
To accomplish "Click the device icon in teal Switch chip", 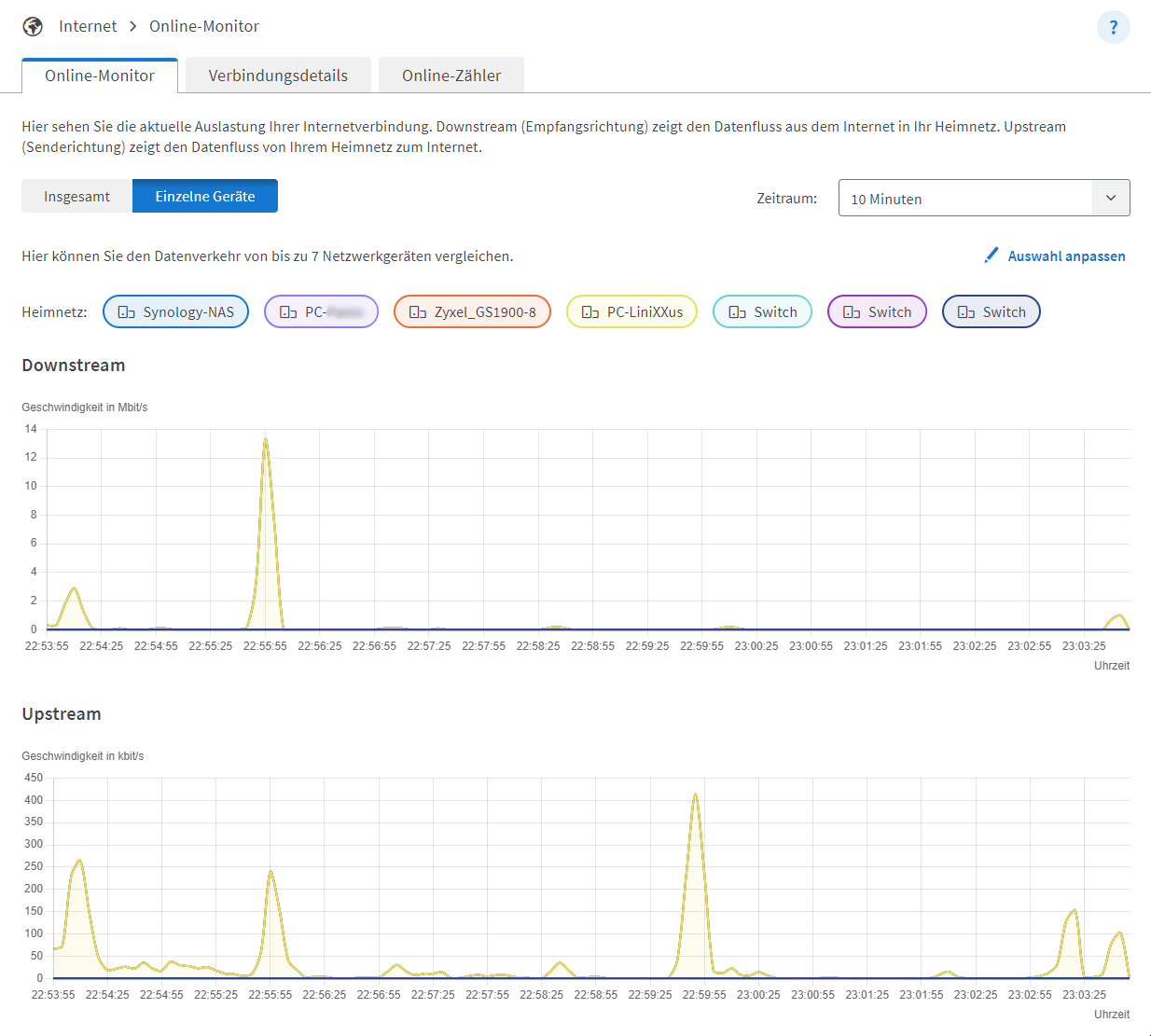I will pyautogui.click(x=737, y=312).
